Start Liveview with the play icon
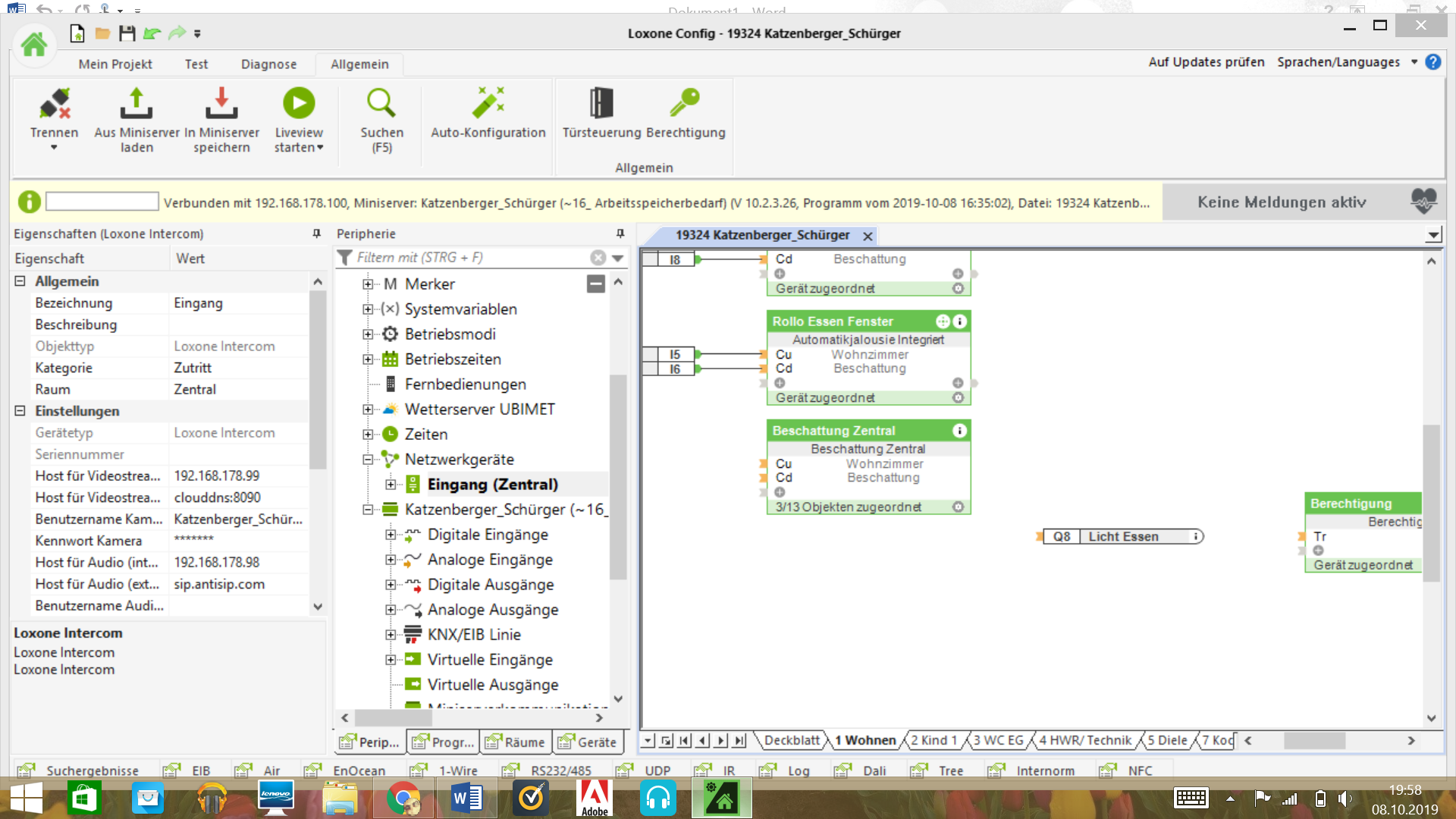This screenshot has height=819, width=1456. [299, 104]
